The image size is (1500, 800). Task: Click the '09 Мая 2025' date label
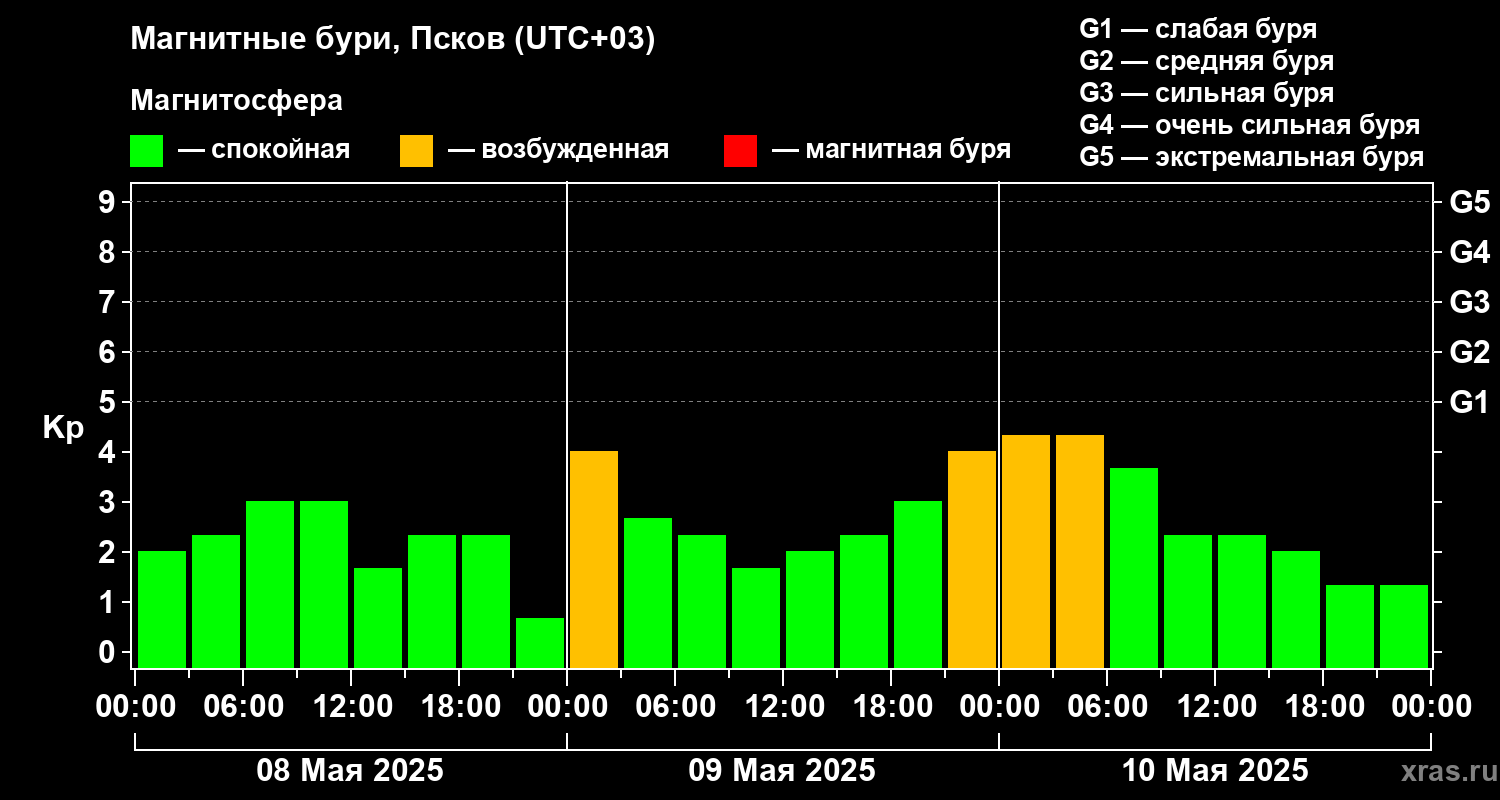[x=782, y=771]
